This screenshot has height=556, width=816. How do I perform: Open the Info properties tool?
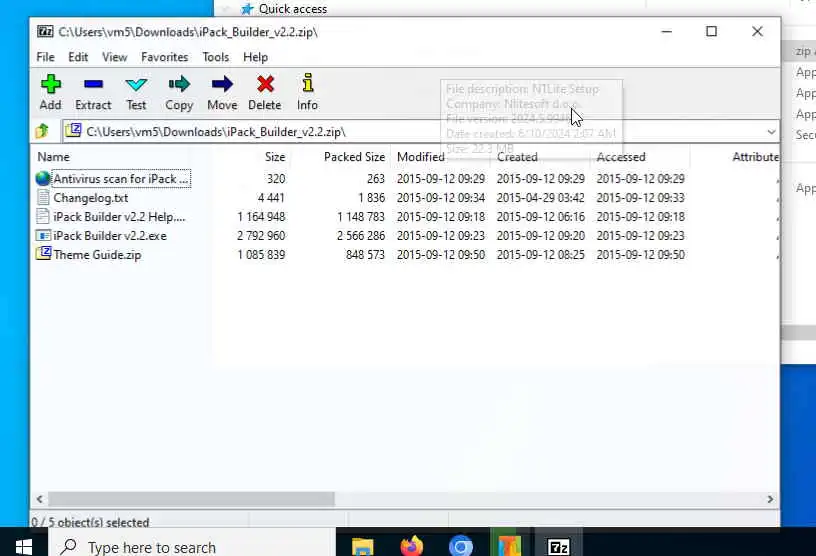click(308, 83)
